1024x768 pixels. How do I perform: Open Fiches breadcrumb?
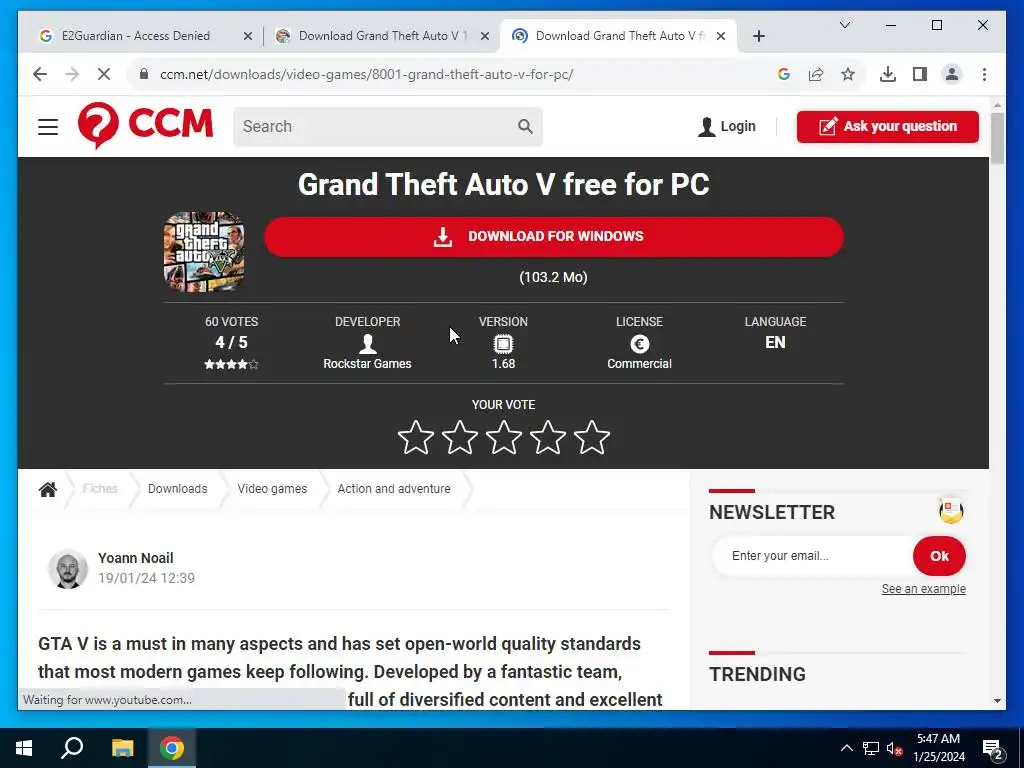tap(100, 488)
